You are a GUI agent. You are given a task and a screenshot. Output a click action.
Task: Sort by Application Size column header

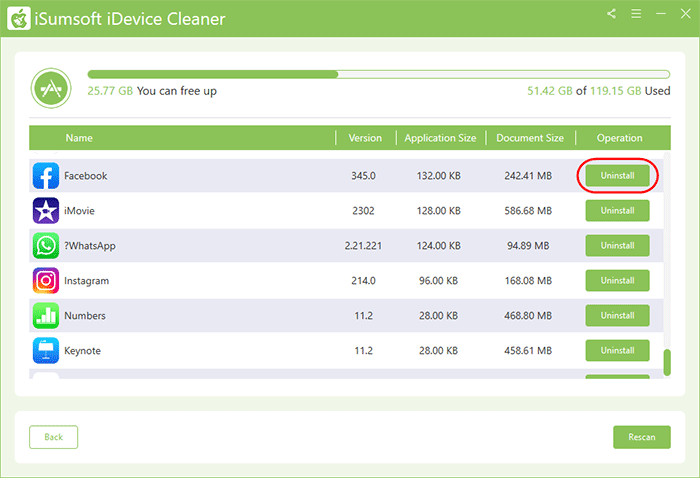click(440, 138)
